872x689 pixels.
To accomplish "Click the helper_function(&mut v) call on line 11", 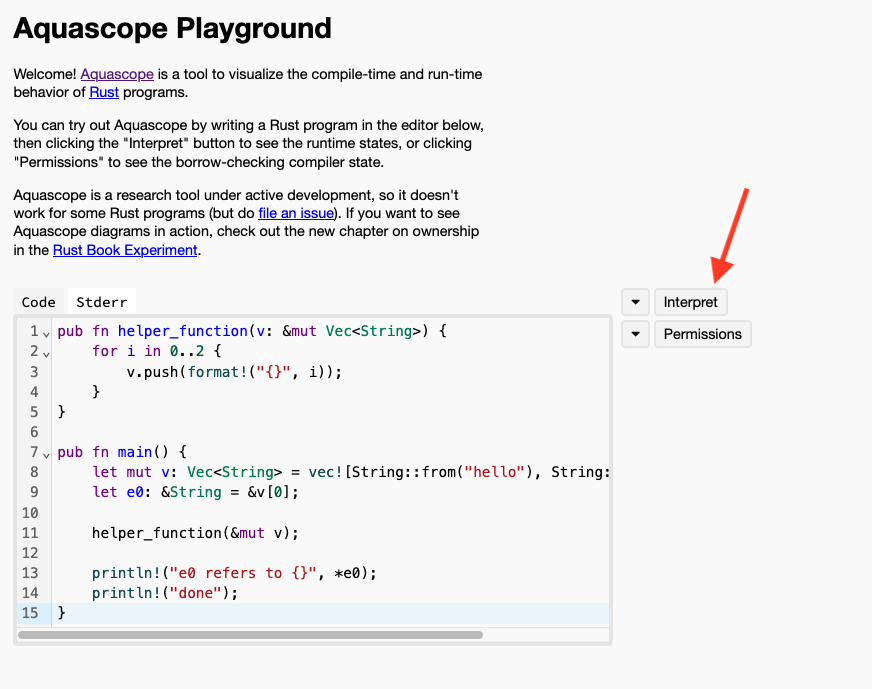I will (195, 533).
